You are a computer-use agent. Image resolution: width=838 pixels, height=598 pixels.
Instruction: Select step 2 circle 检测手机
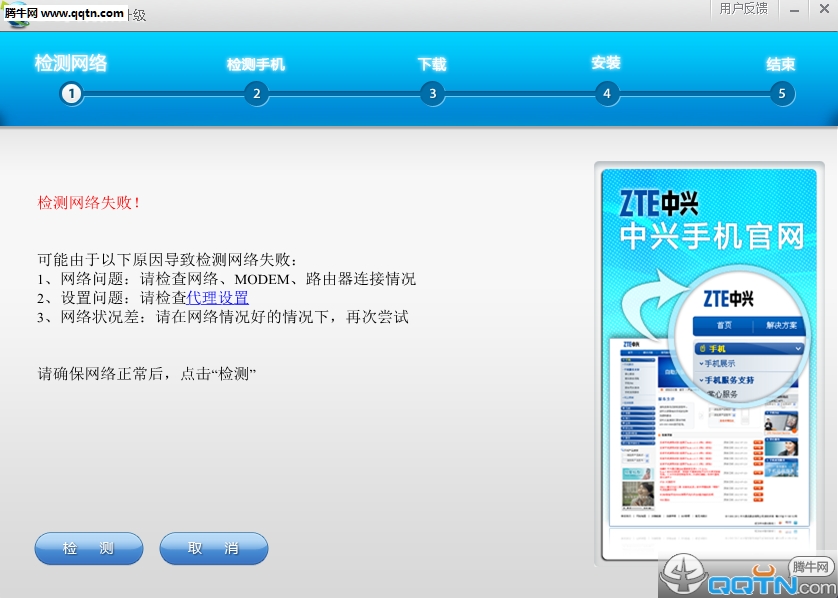(257, 94)
